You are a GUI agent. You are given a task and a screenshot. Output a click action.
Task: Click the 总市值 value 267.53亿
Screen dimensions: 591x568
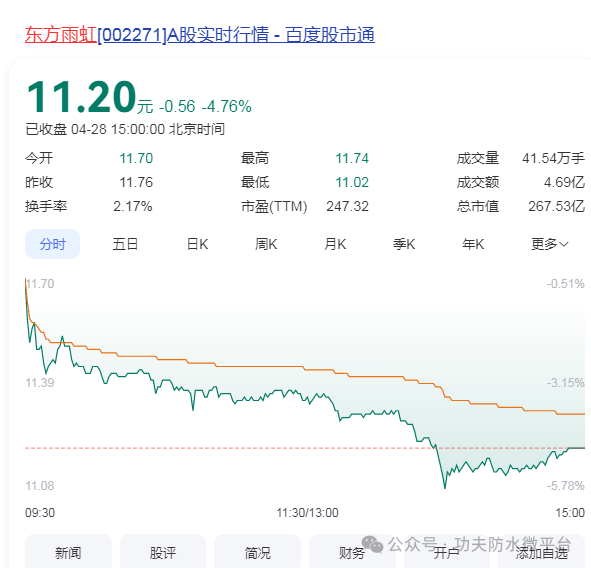click(x=556, y=207)
